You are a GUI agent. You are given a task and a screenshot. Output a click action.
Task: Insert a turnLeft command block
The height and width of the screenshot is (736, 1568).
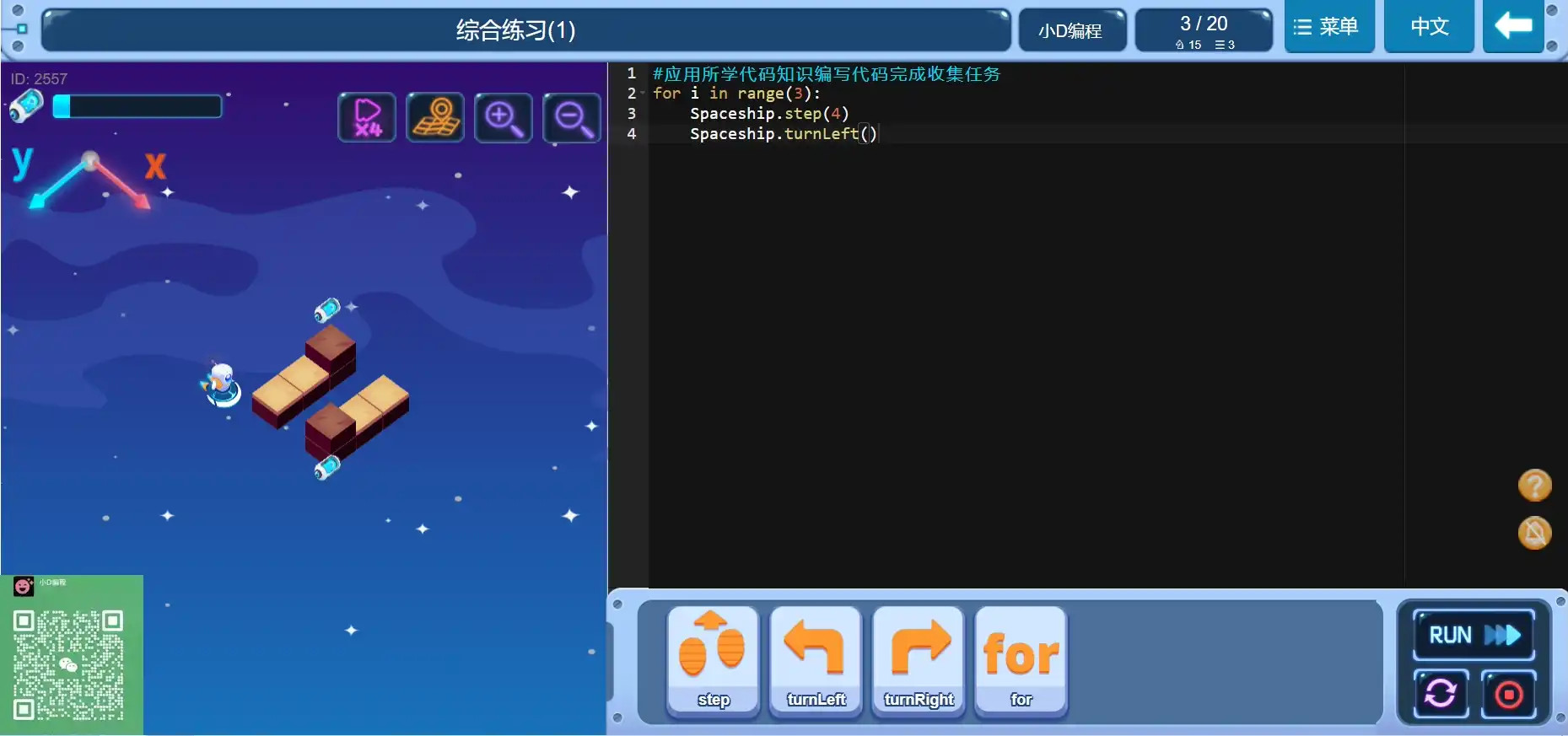pyautogui.click(x=816, y=662)
